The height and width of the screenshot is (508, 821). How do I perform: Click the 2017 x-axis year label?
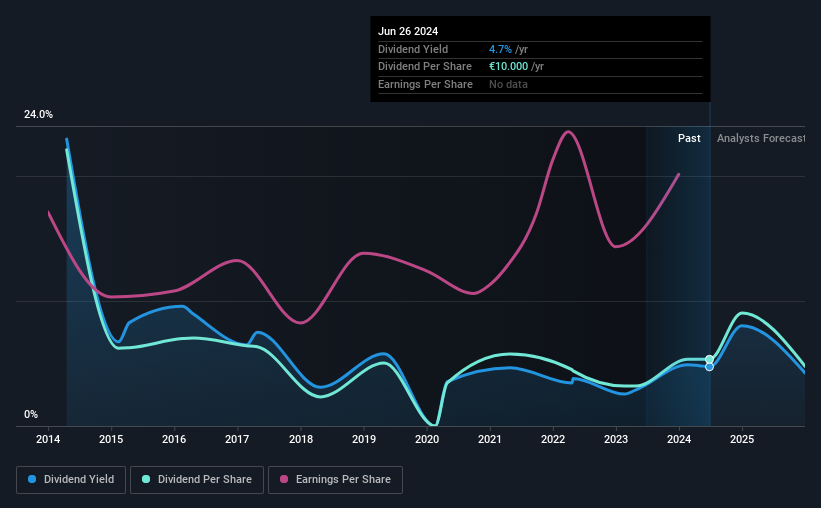pyautogui.click(x=237, y=439)
